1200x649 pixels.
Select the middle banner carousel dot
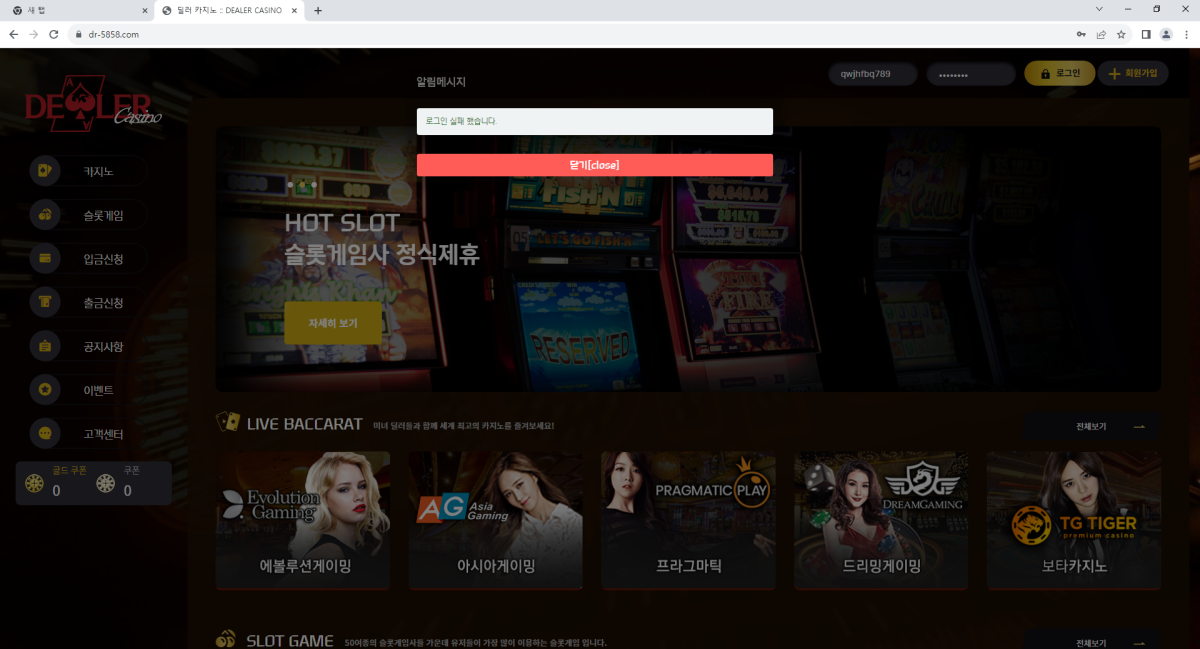click(302, 185)
